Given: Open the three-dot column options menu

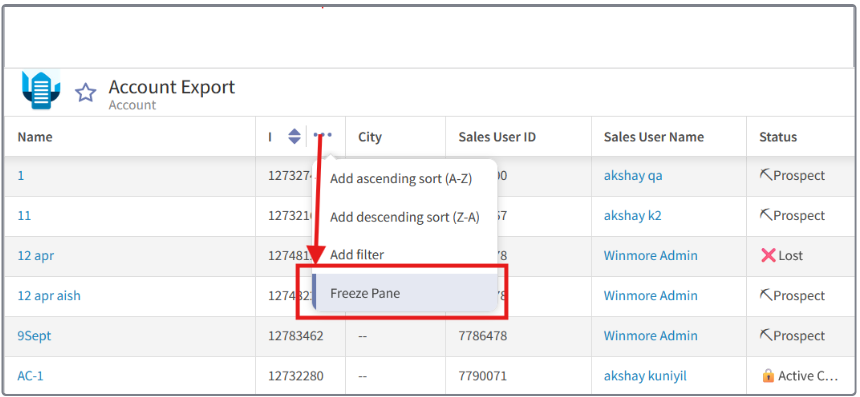Looking at the screenshot, I should pyautogui.click(x=322, y=135).
